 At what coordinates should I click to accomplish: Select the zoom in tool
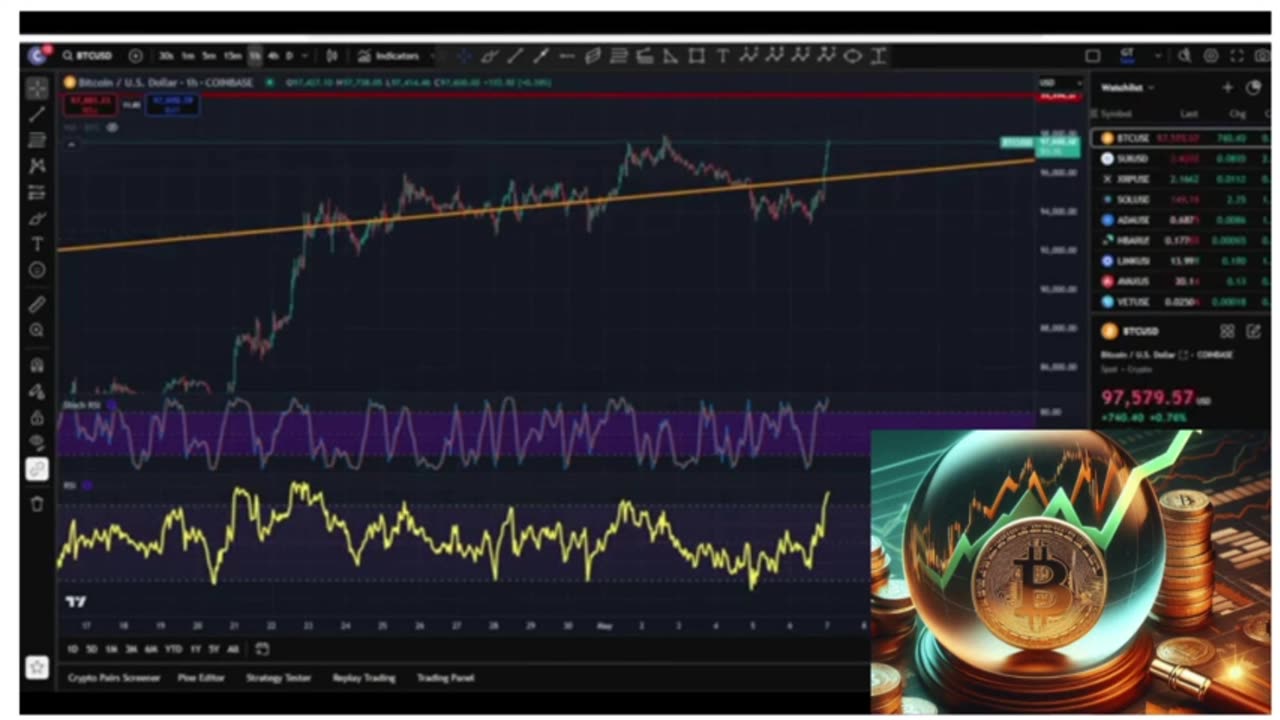click(x=37, y=330)
